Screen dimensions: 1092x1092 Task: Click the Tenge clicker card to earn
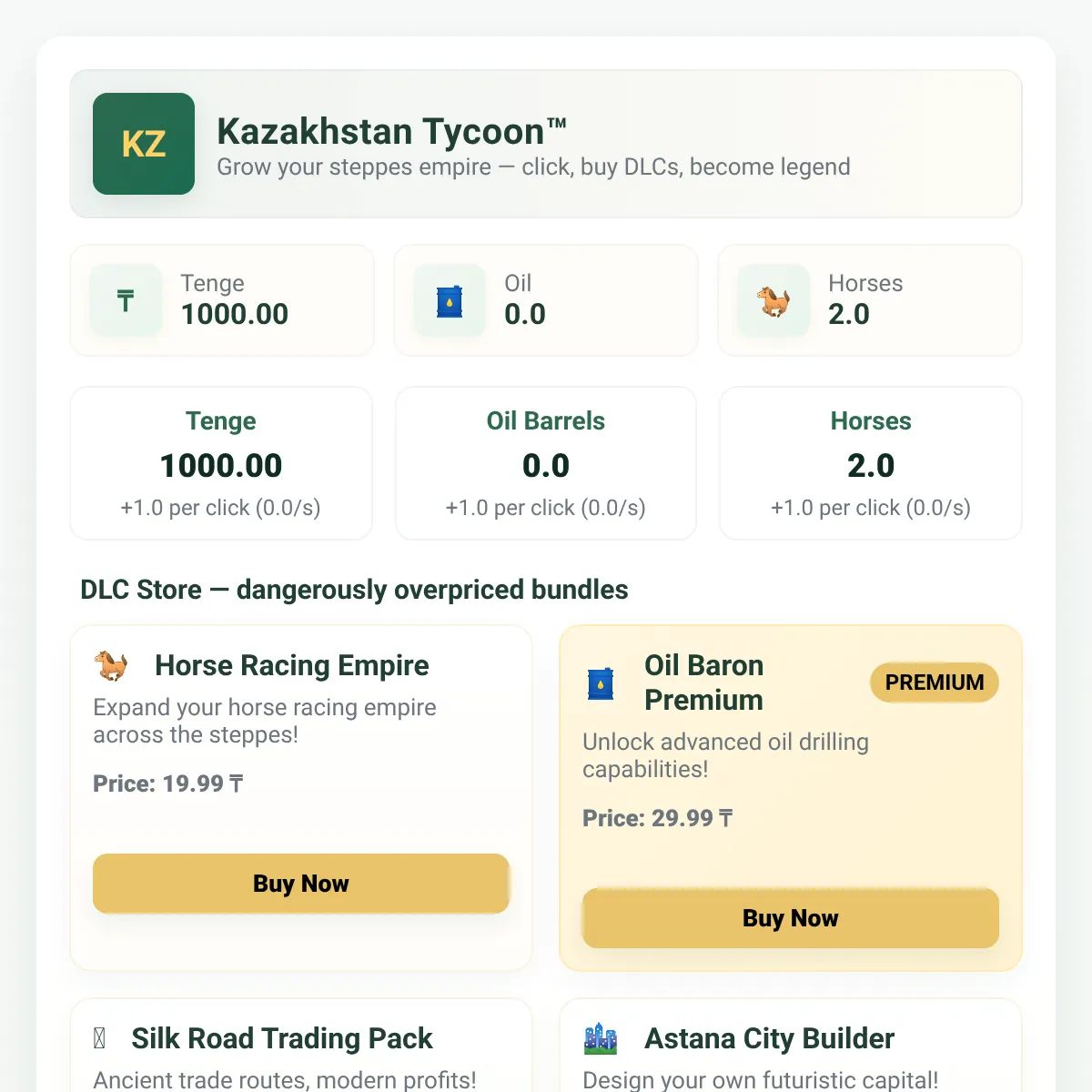tap(221, 463)
